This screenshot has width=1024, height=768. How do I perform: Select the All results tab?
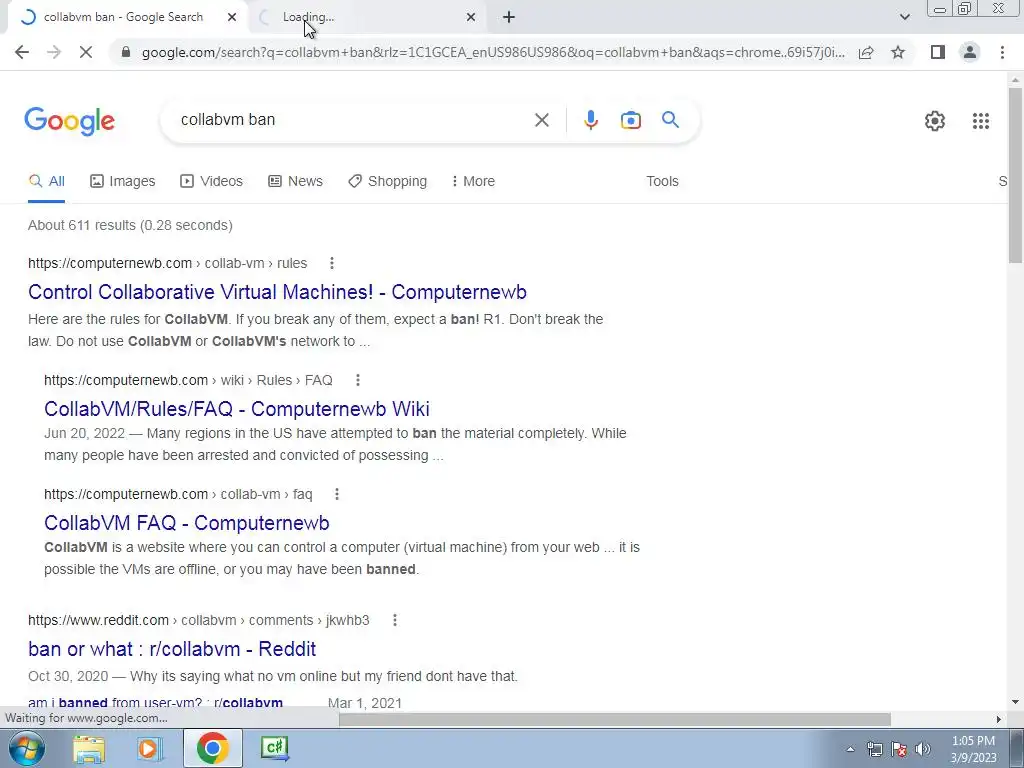coord(46,182)
